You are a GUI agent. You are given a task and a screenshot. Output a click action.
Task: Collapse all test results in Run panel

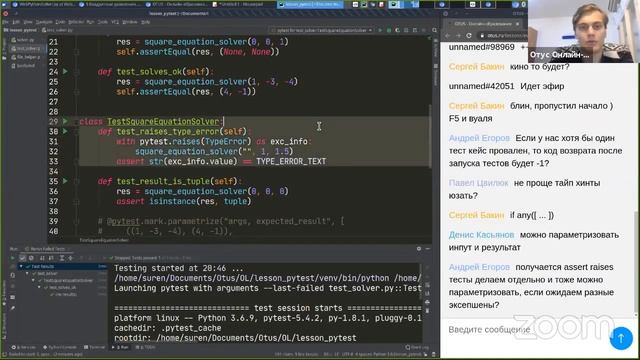(x=70, y=258)
